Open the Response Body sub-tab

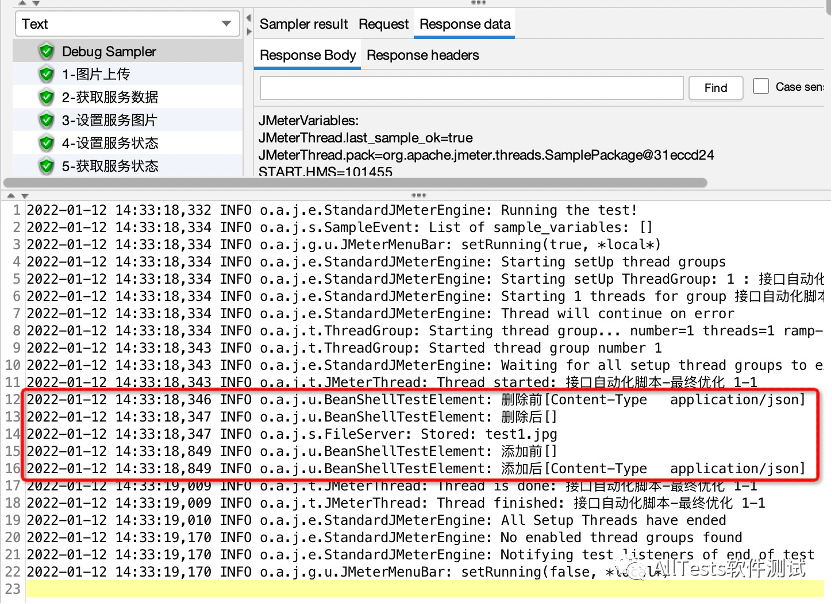[308, 55]
